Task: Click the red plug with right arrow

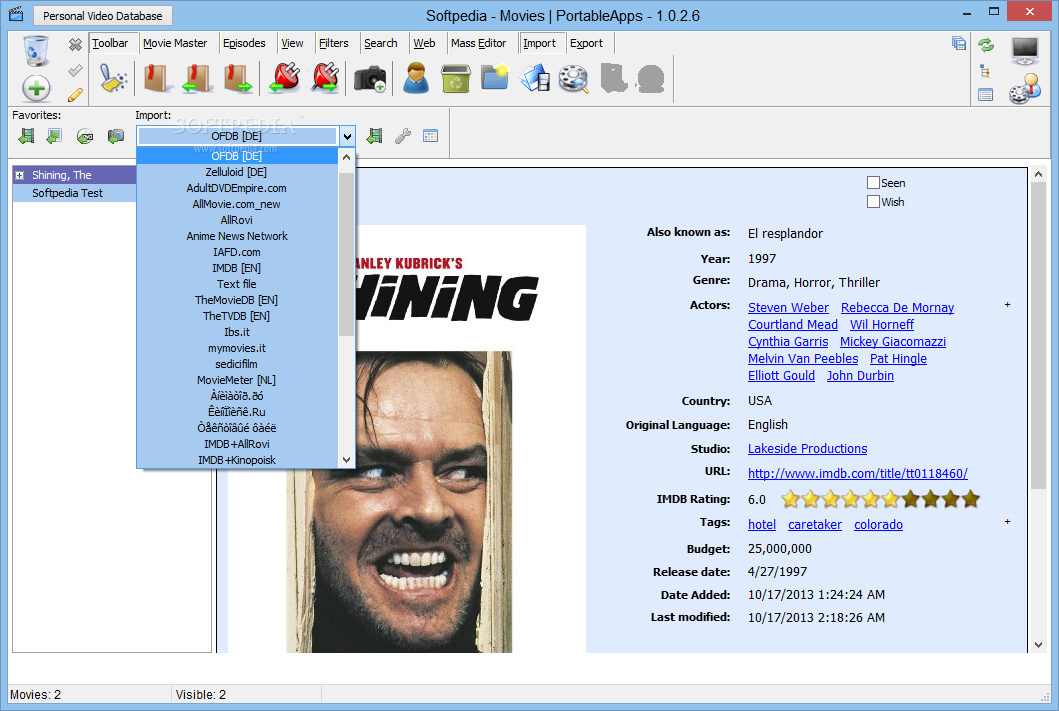Action: 326,78
